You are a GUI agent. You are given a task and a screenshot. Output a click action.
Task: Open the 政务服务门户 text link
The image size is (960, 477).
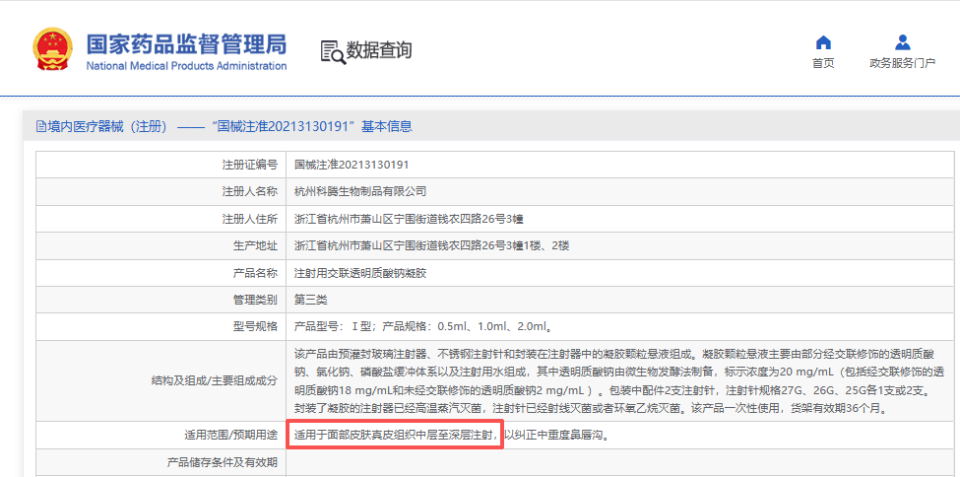tap(902, 63)
